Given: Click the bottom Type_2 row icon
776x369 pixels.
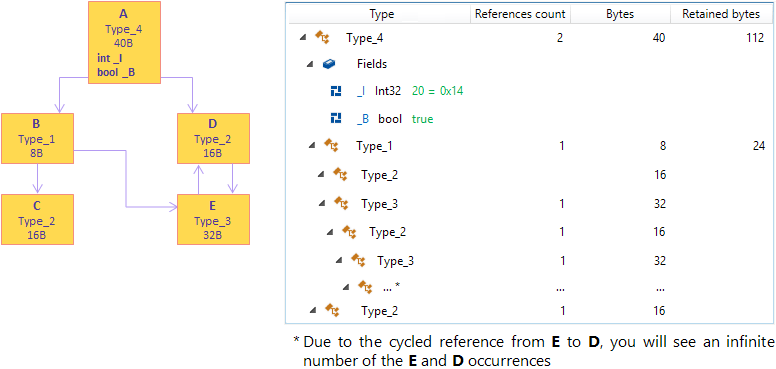Looking at the screenshot, I should tap(332, 310).
